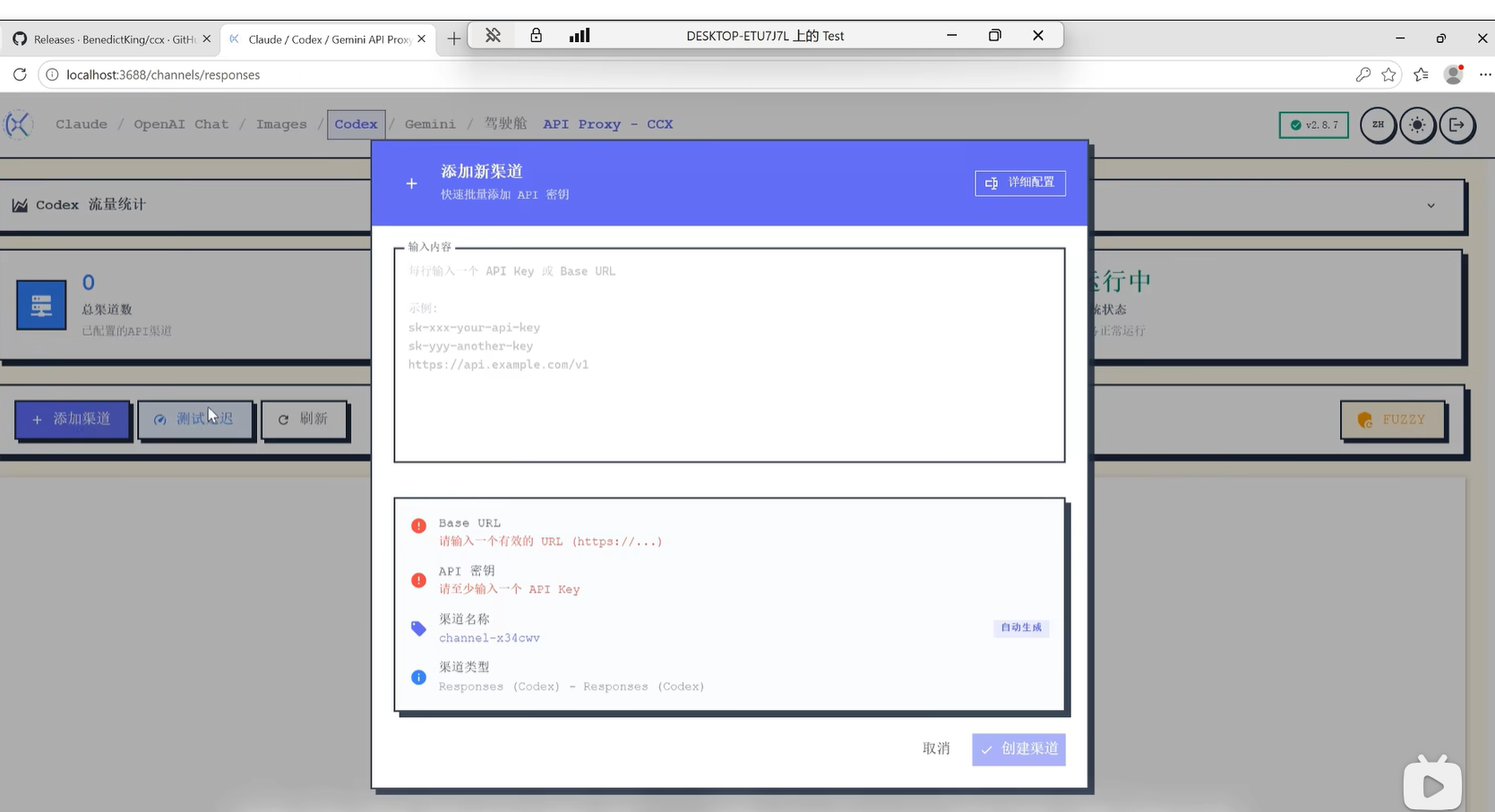
Task: Open the browser profile avatar
Action: click(x=1454, y=74)
